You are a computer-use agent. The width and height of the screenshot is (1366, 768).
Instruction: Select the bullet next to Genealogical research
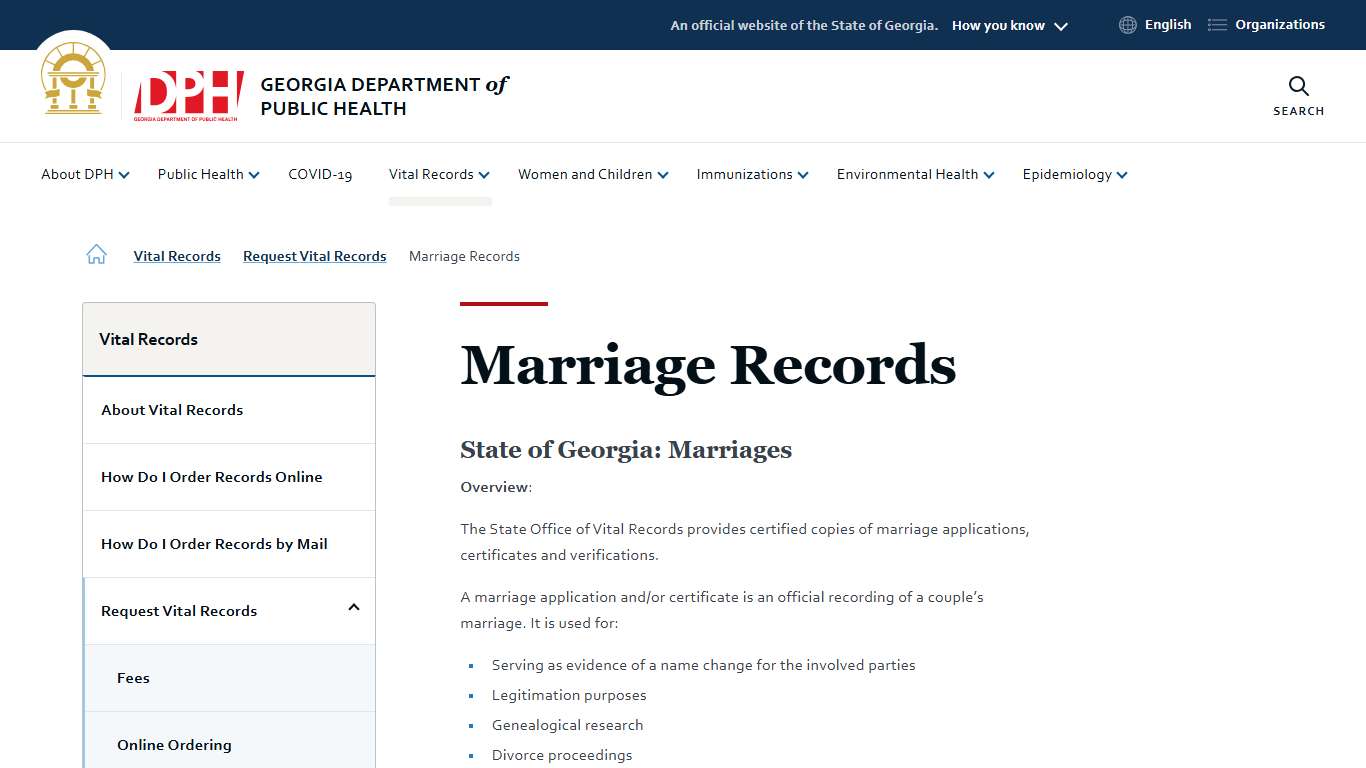coord(472,726)
